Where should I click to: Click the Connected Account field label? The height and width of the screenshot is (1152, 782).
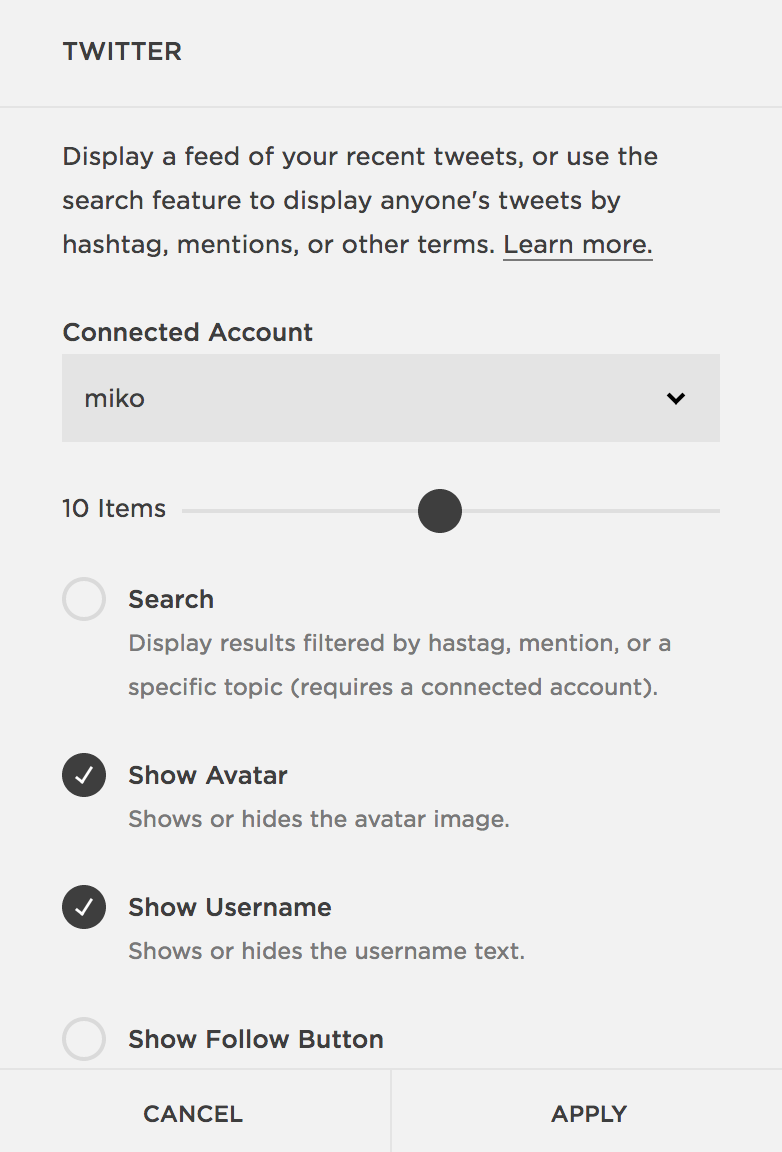[187, 332]
